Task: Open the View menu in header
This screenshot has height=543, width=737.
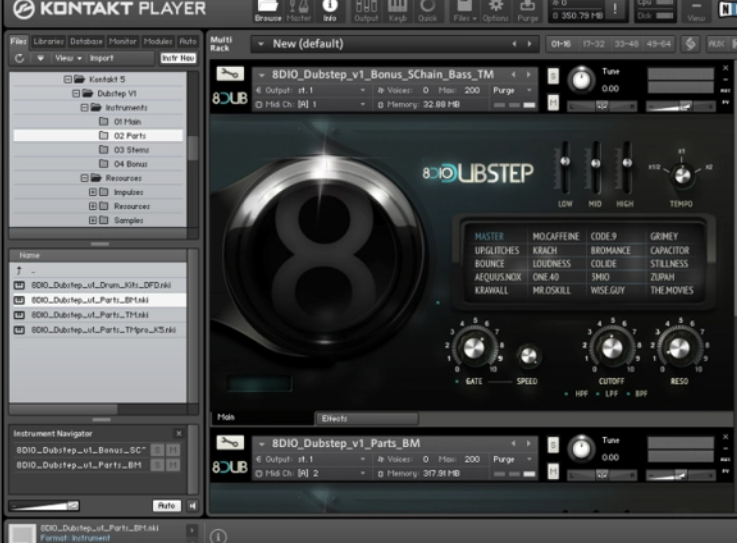Action: pyautogui.click(x=696, y=10)
